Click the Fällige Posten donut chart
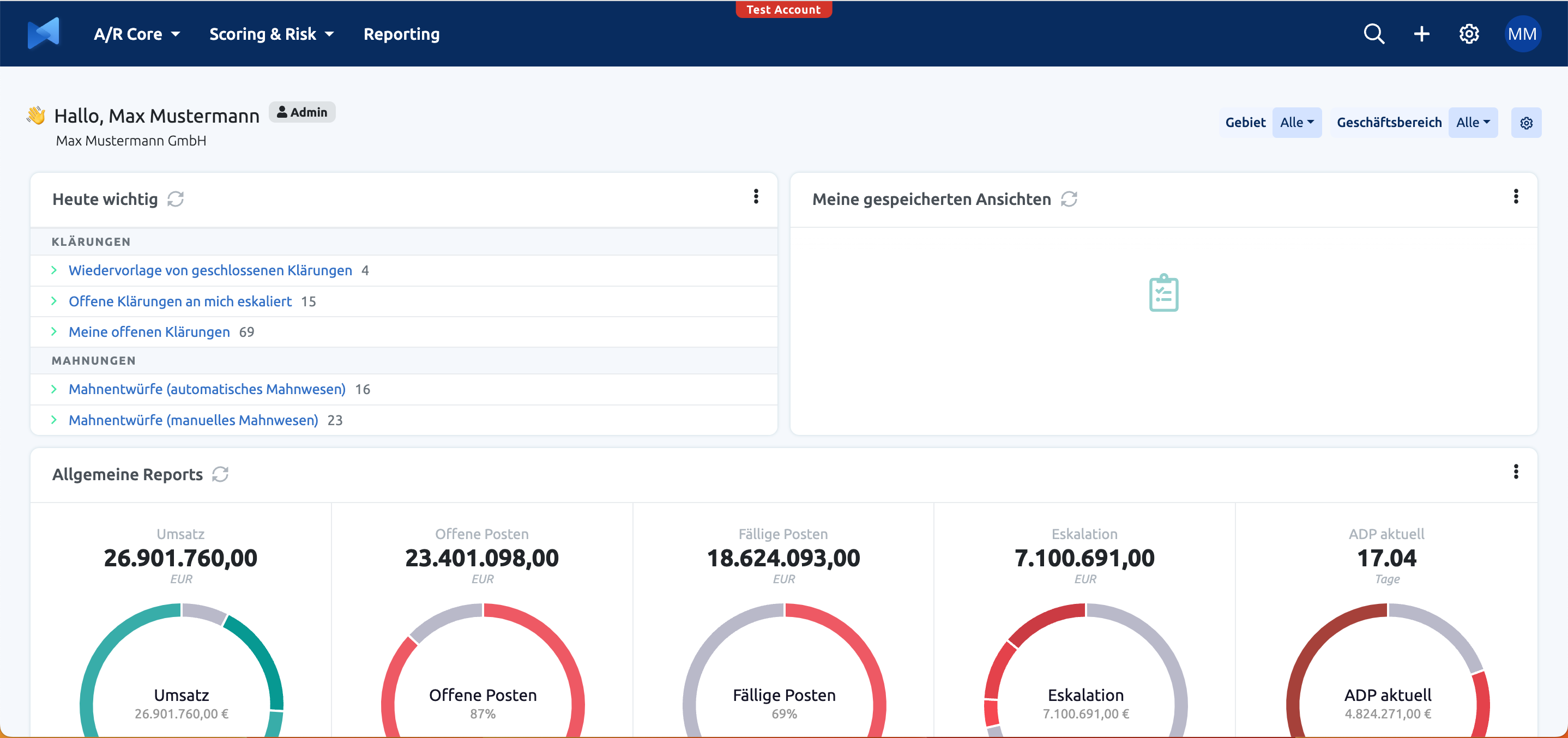The image size is (1568, 738). pos(784,670)
